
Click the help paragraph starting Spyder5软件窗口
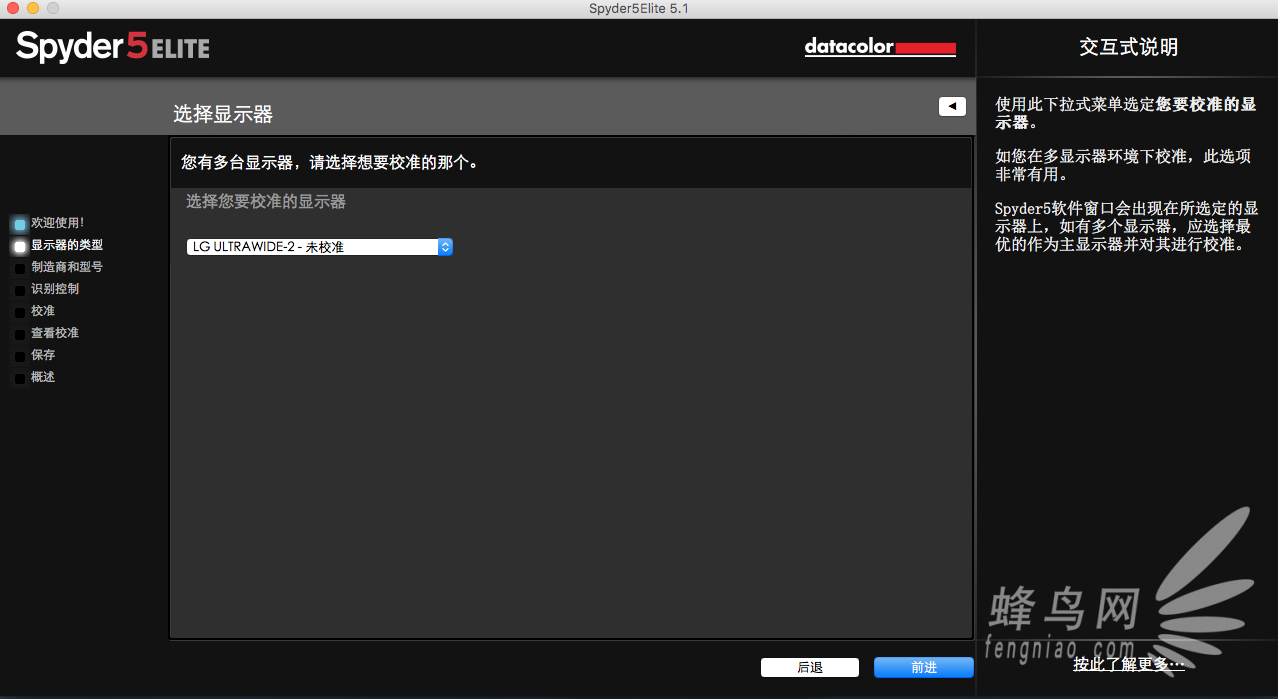pos(1127,226)
